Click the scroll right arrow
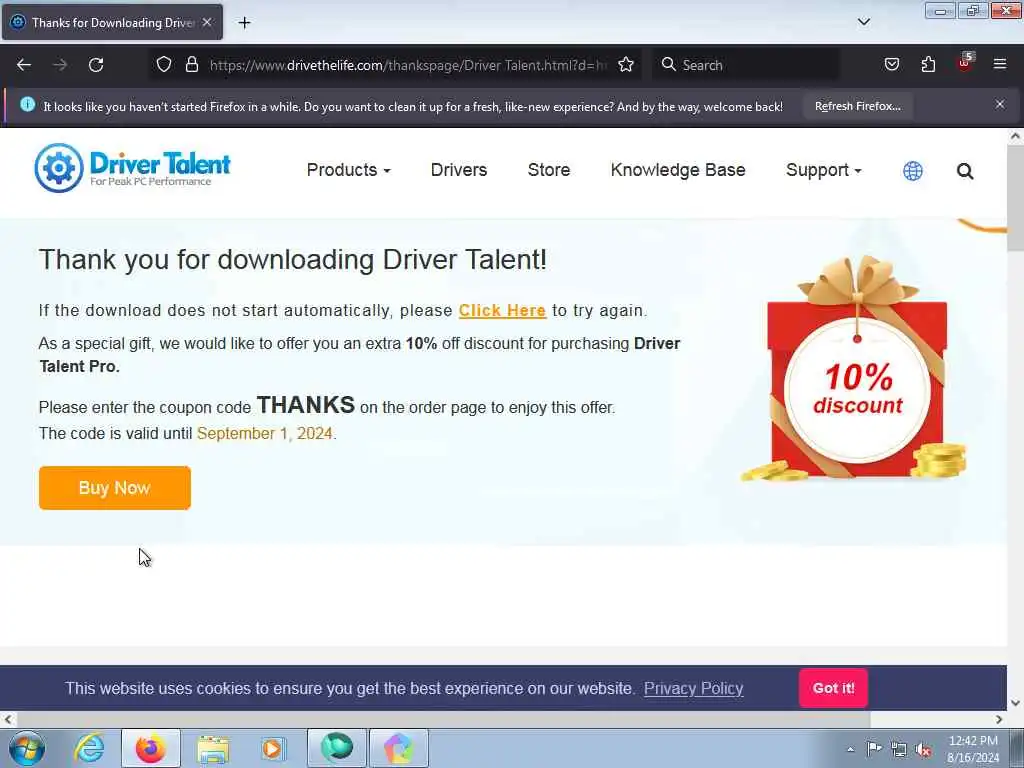This screenshot has width=1024, height=768. (x=999, y=719)
